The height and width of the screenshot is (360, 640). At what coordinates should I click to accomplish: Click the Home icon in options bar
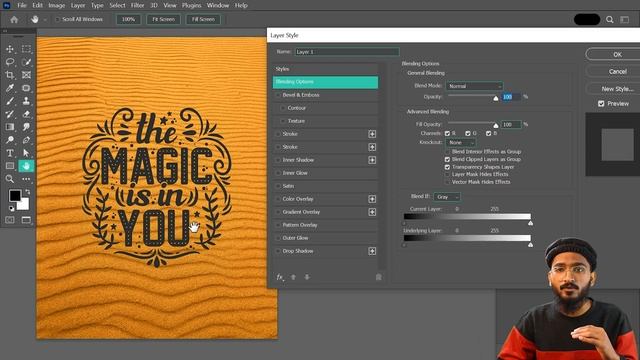point(14,19)
